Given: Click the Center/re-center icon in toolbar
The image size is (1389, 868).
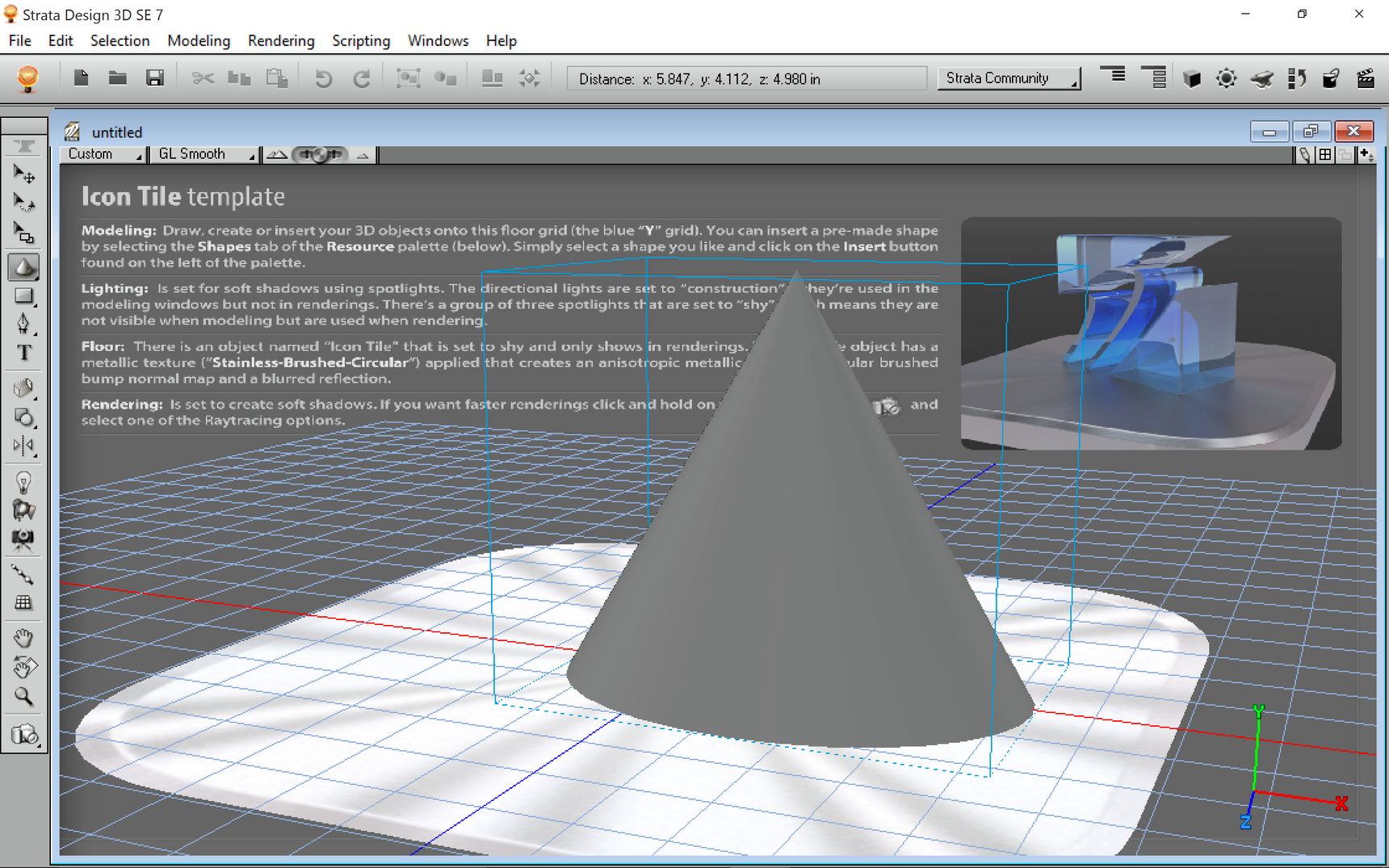Looking at the screenshot, I should click(x=529, y=78).
